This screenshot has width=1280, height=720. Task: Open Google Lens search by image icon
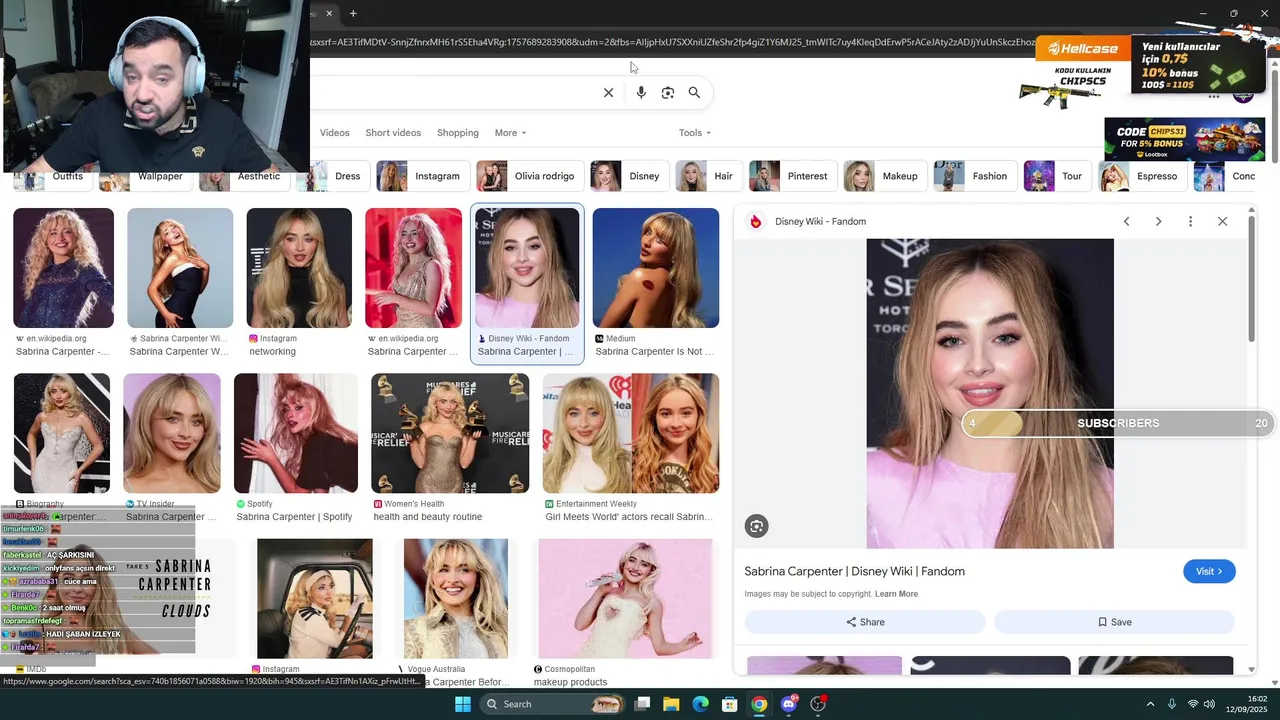coord(668,93)
